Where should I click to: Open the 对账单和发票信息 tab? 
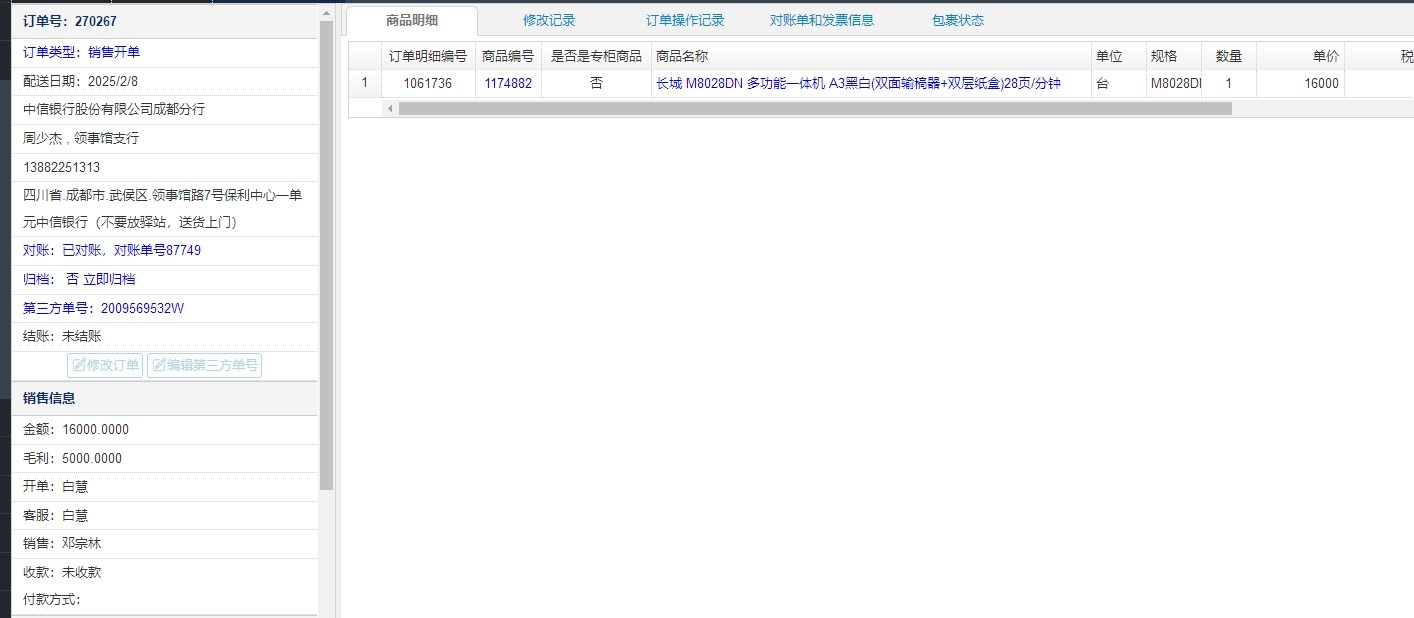click(x=822, y=20)
